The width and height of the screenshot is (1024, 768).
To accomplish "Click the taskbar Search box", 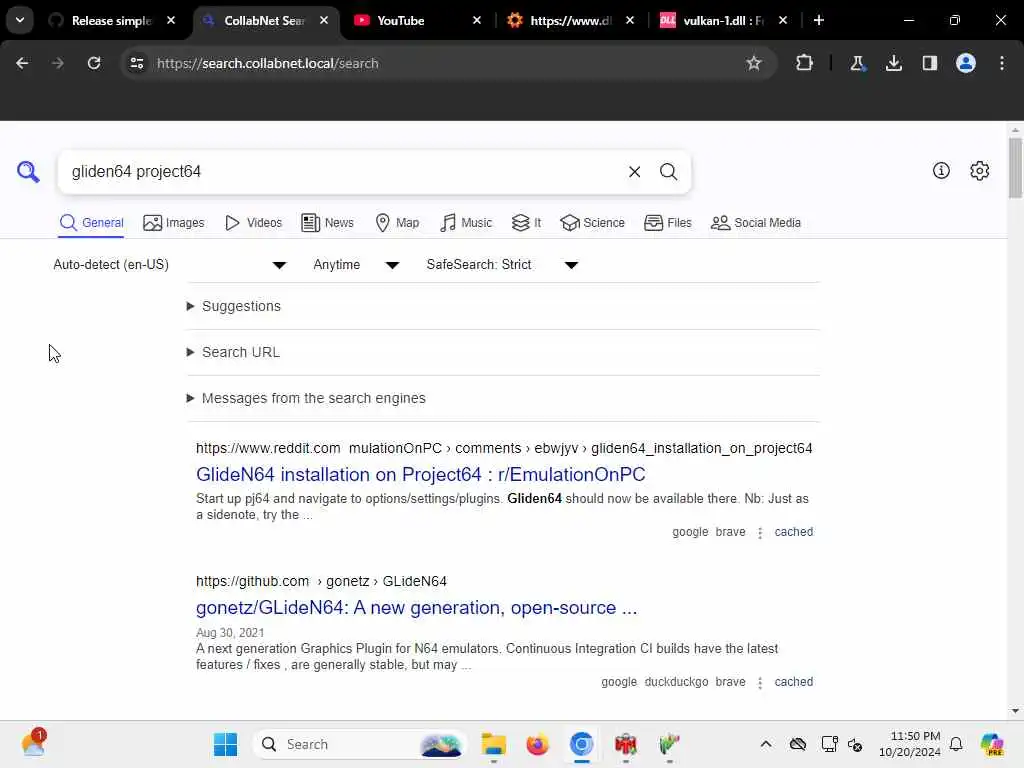I will pos(359,744).
